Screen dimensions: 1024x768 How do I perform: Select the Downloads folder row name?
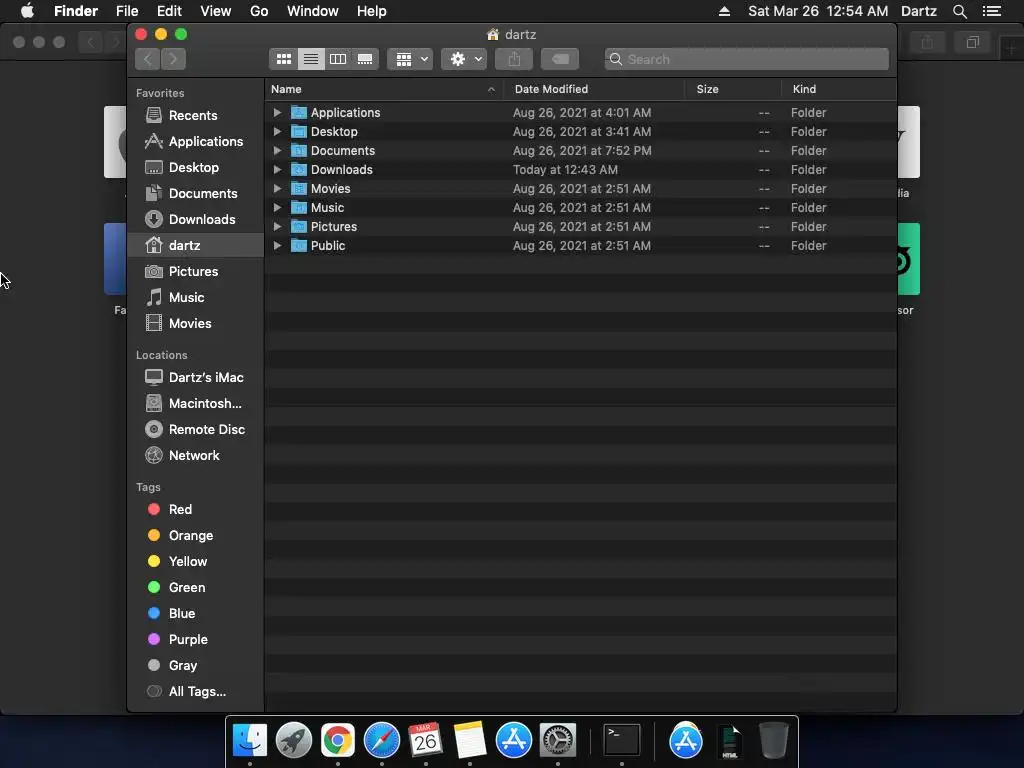point(342,169)
